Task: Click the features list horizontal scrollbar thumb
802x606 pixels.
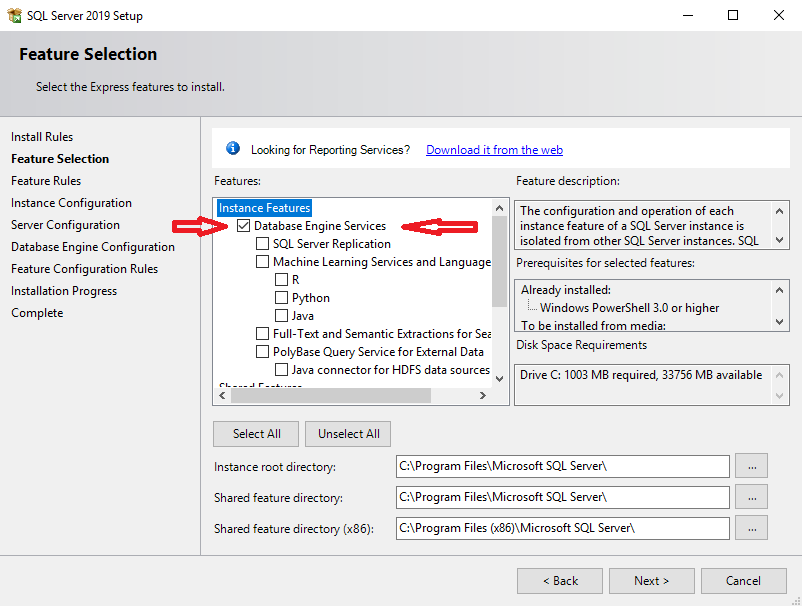Action: click(x=331, y=395)
